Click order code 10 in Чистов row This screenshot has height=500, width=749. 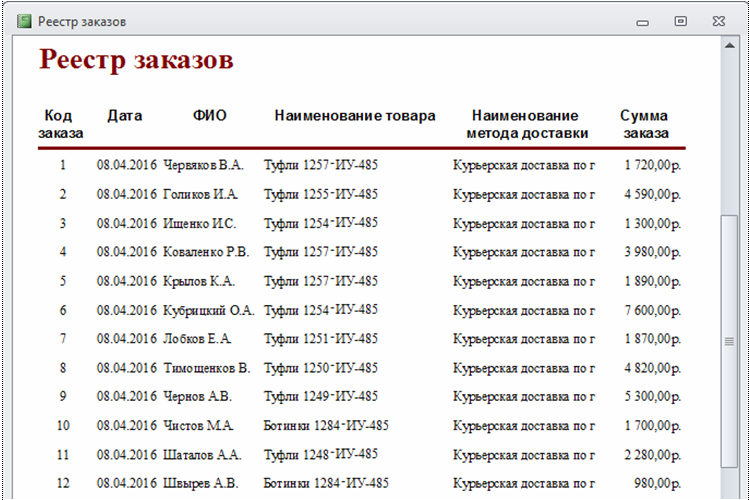click(63, 426)
